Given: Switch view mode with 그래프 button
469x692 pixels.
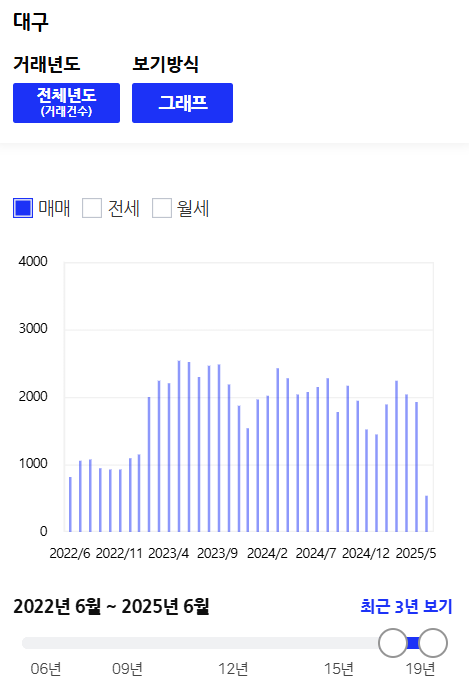Looking at the screenshot, I should (182, 103).
